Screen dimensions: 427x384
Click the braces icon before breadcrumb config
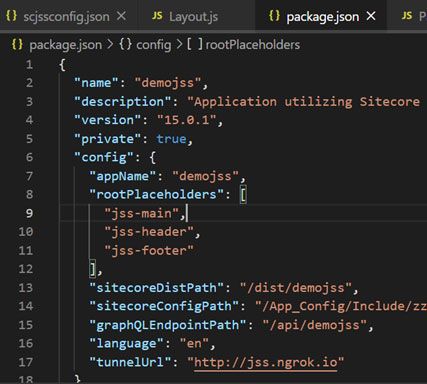click(x=125, y=44)
